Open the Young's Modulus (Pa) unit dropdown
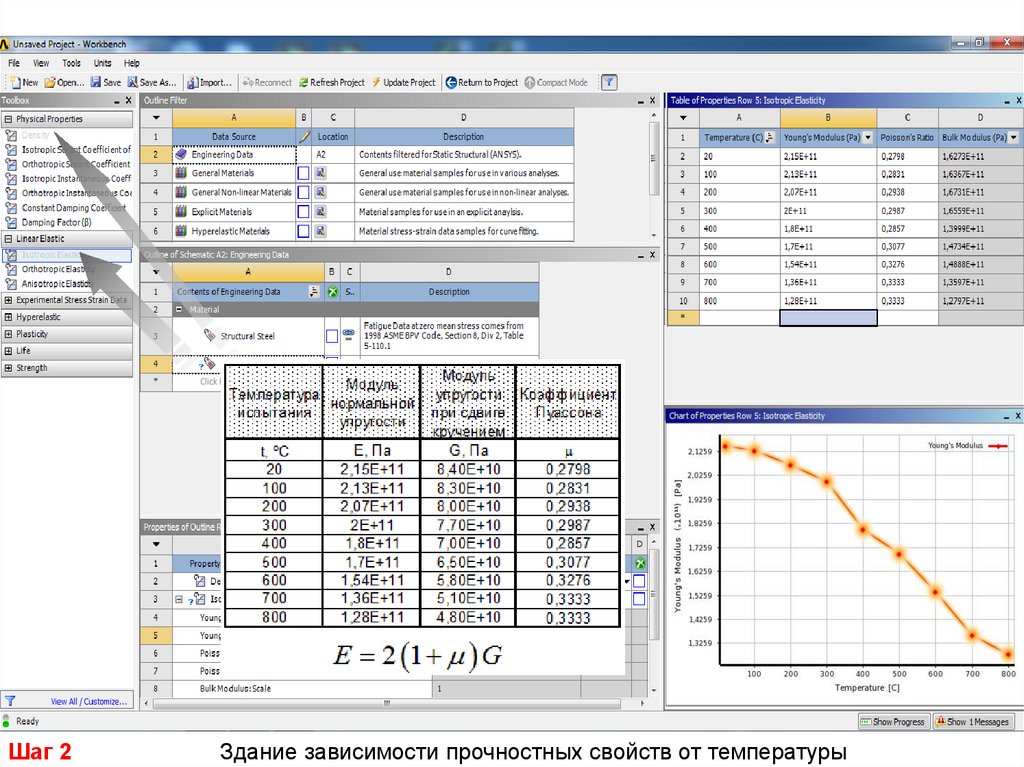Screen dimensions: 1024x767 [x=867, y=137]
